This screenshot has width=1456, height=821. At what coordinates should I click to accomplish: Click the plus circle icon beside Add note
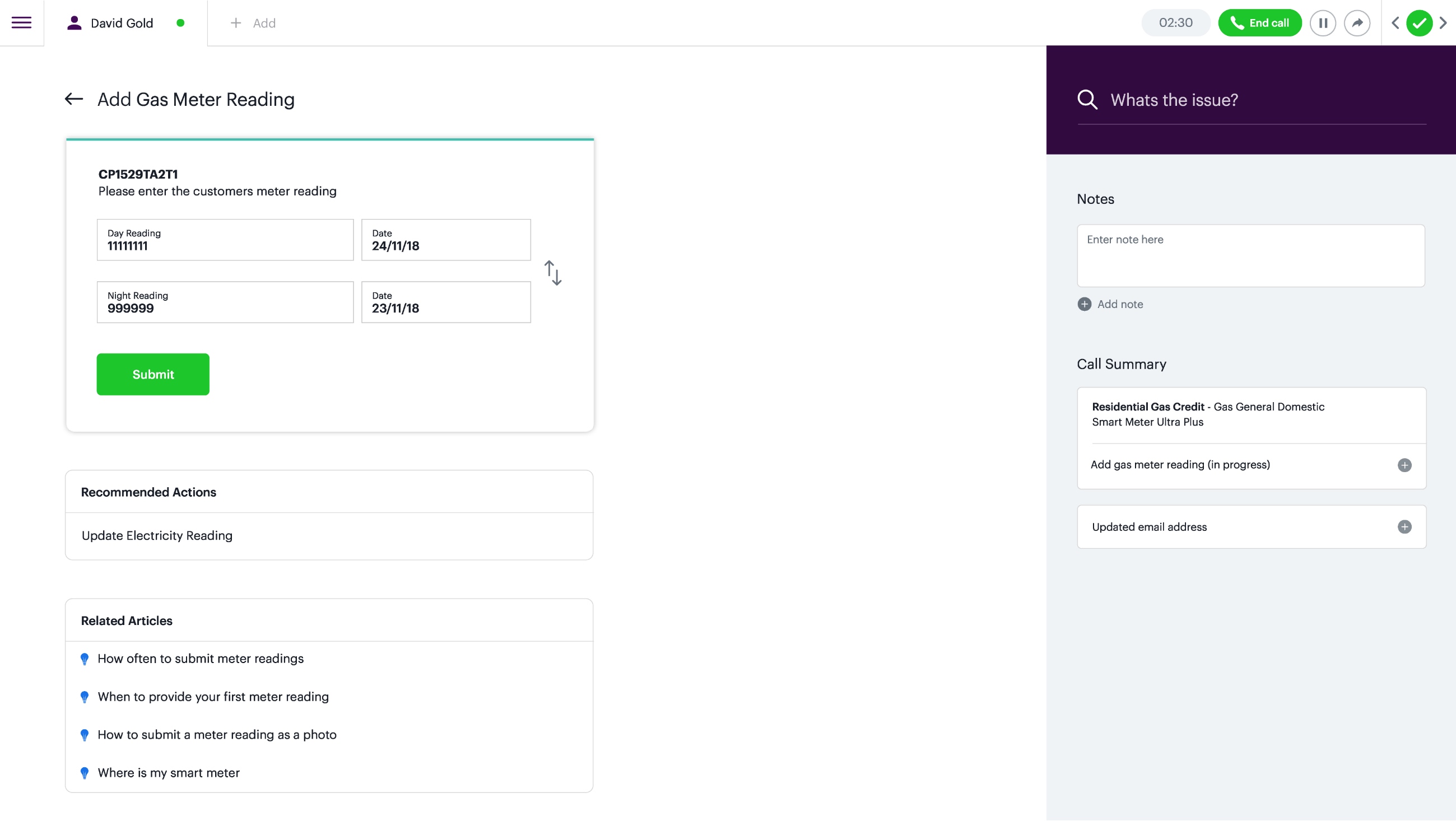point(1084,305)
